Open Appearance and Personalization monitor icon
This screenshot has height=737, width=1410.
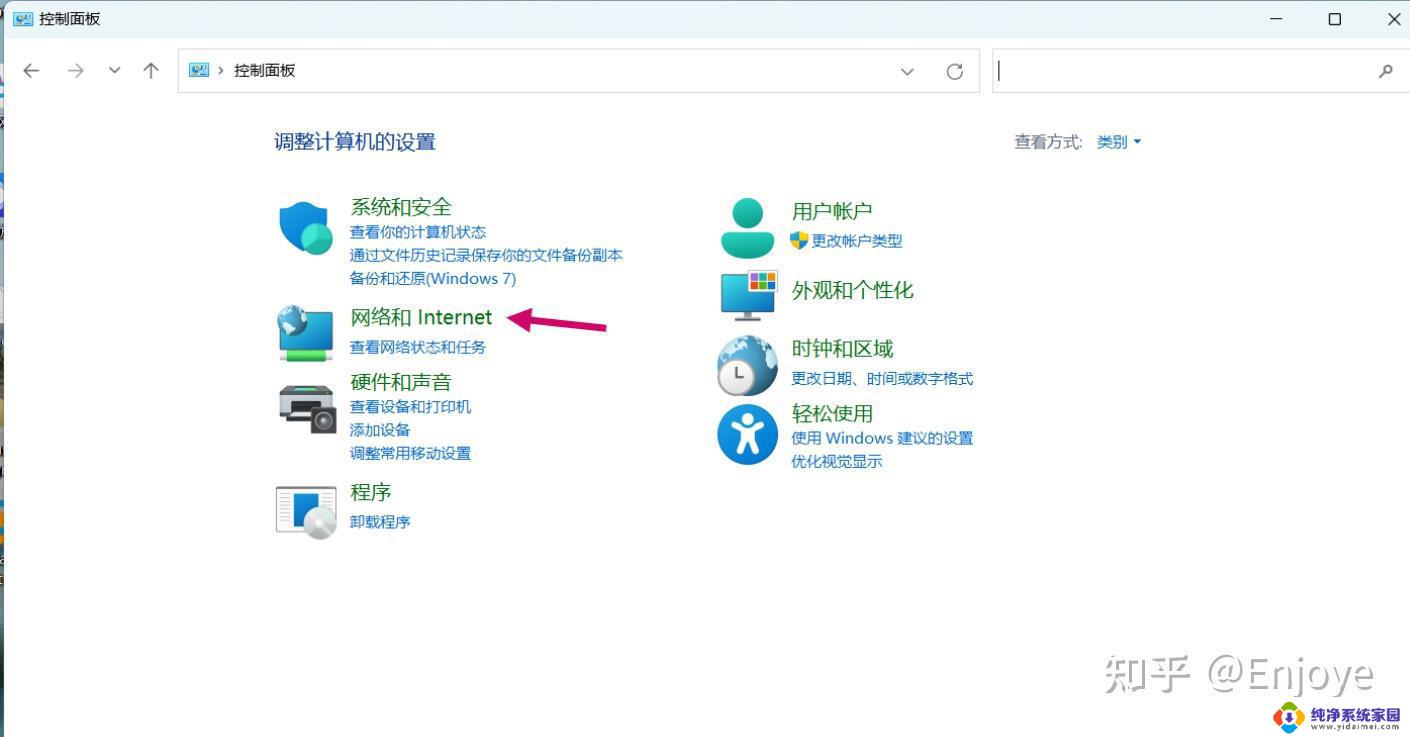[x=748, y=294]
